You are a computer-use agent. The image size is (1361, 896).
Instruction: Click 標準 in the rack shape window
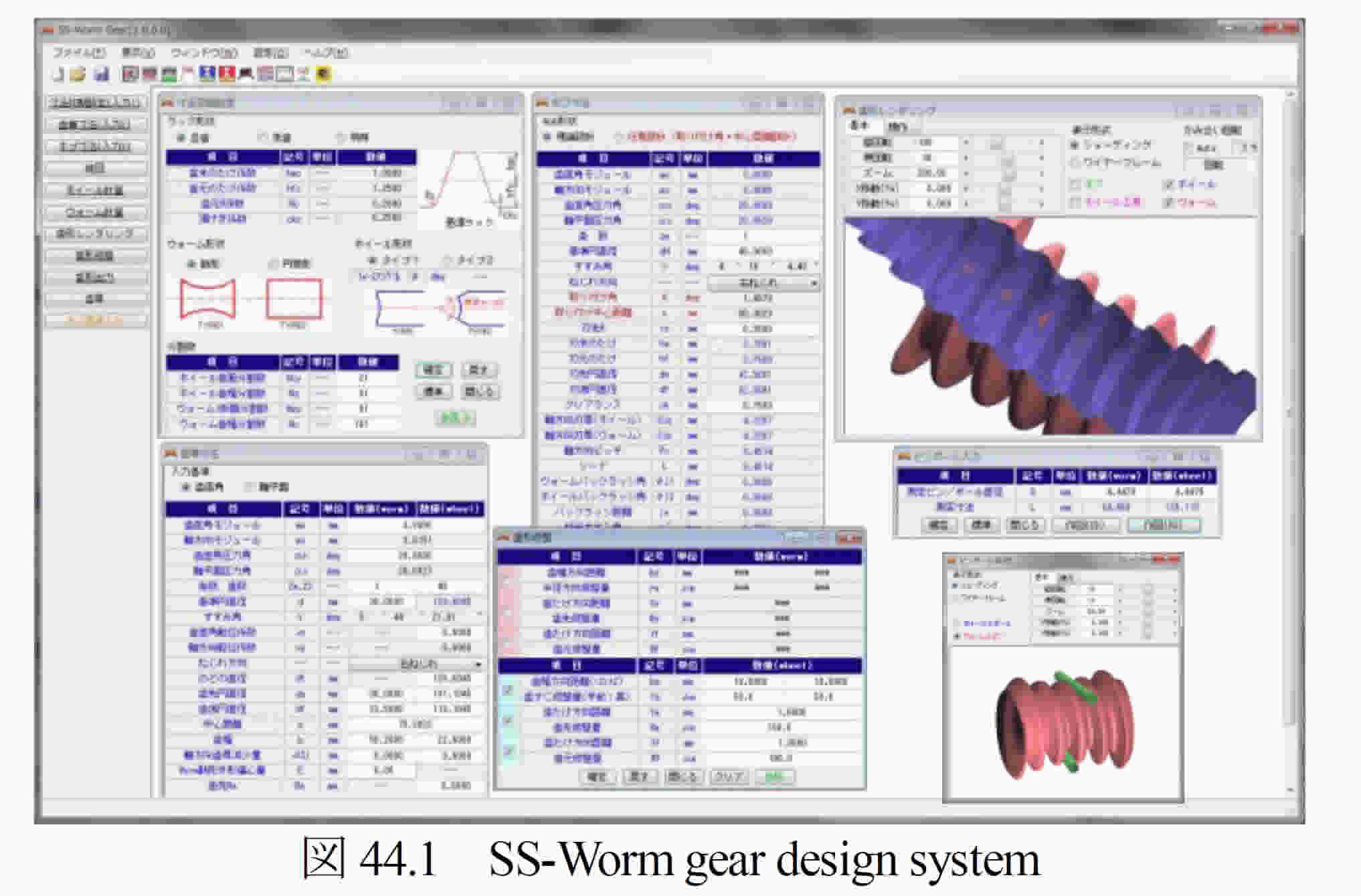click(434, 391)
